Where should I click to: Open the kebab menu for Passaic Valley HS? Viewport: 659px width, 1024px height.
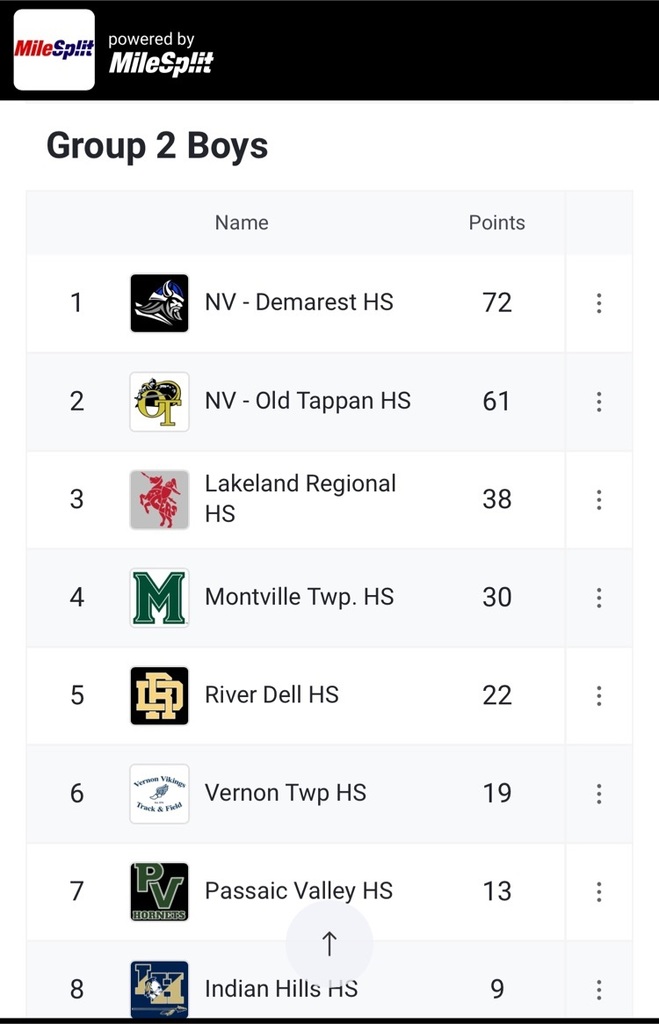[x=599, y=891]
